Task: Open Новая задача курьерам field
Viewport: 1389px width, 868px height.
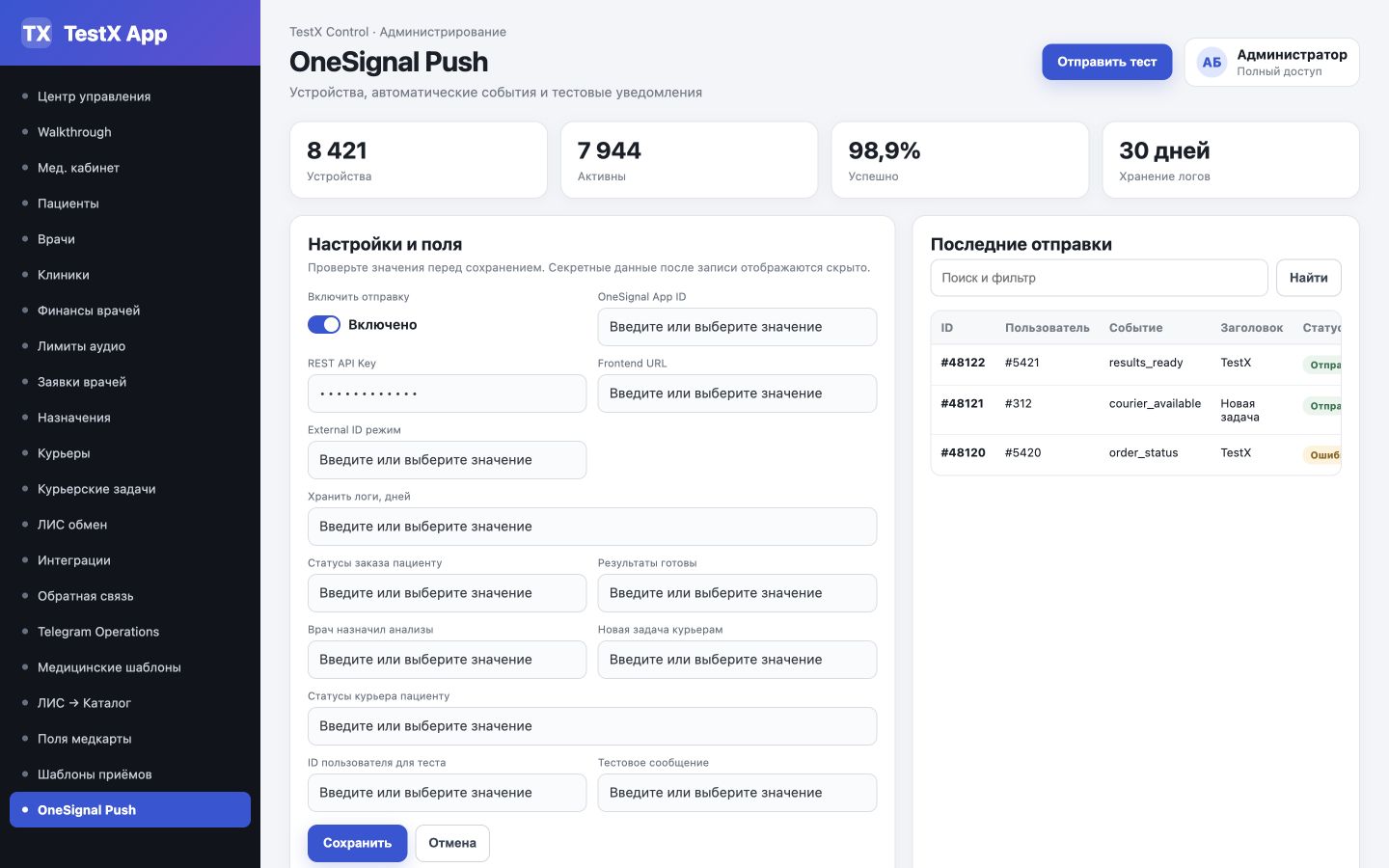Action: pyautogui.click(x=737, y=660)
